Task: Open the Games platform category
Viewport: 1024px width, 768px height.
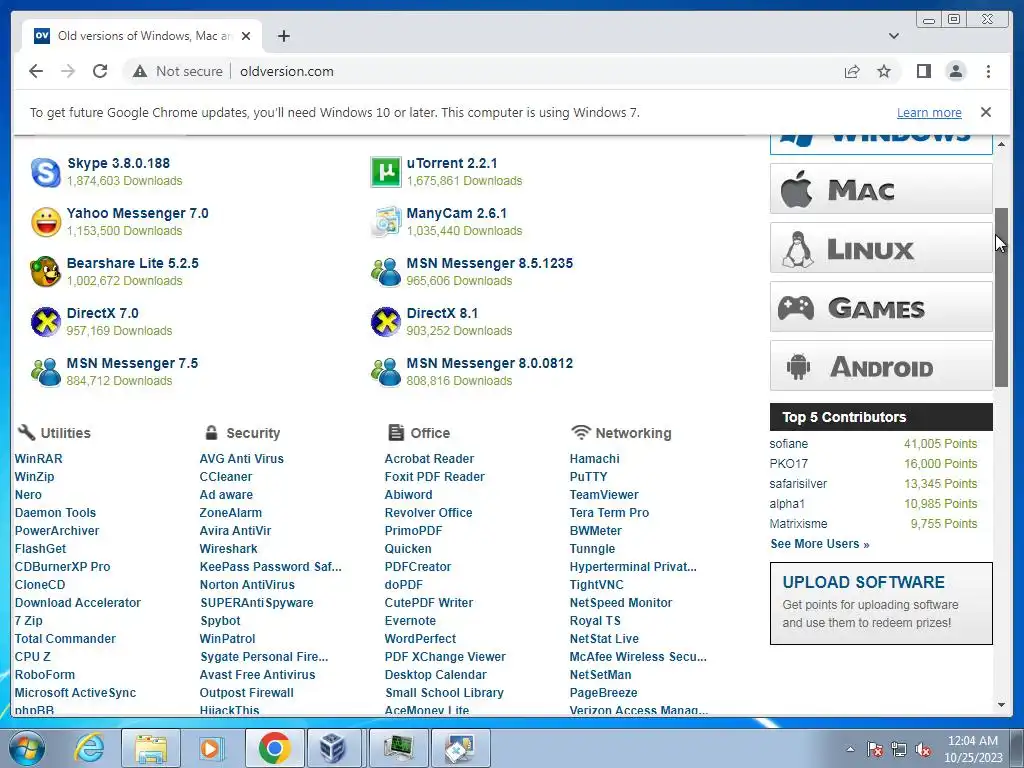Action: pos(881,307)
